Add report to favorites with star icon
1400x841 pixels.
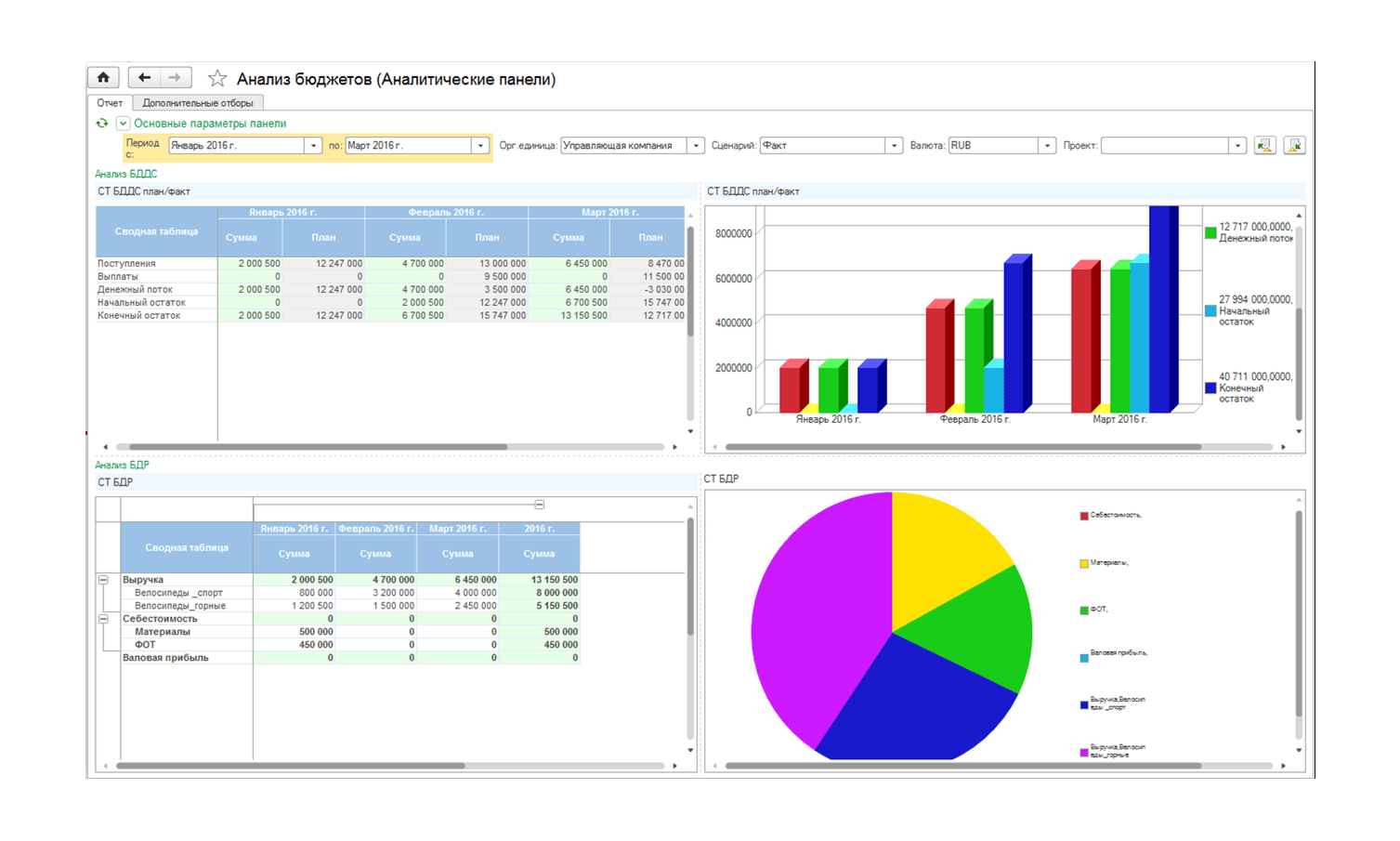tap(217, 79)
